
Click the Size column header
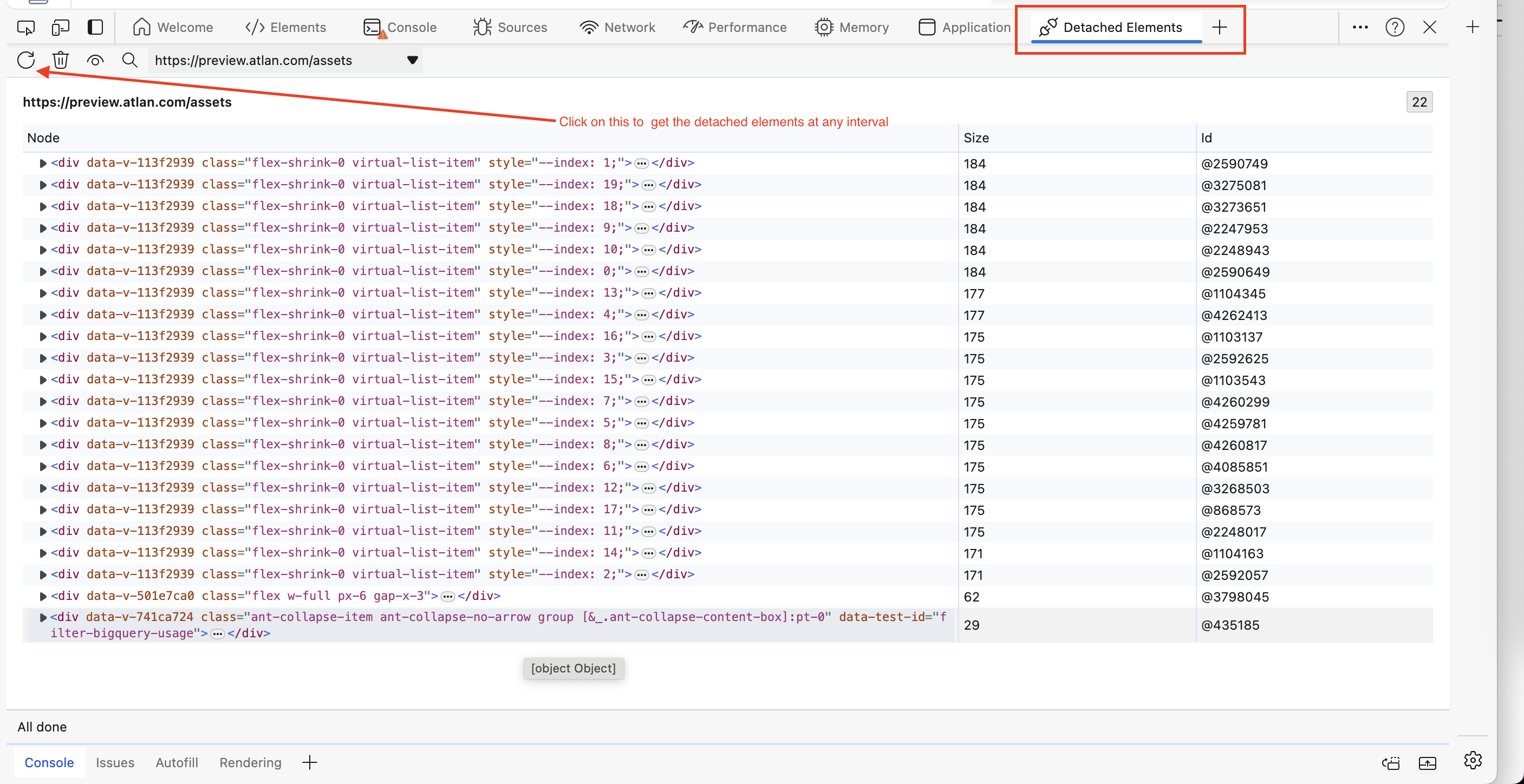click(x=976, y=138)
